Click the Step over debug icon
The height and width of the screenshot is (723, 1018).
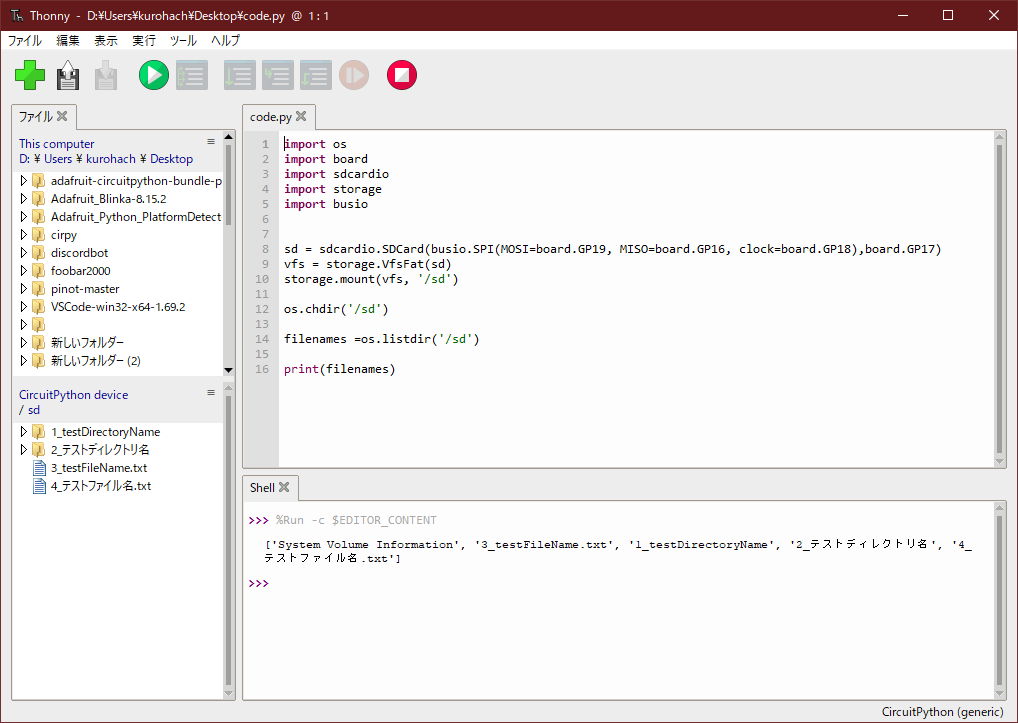(240, 75)
